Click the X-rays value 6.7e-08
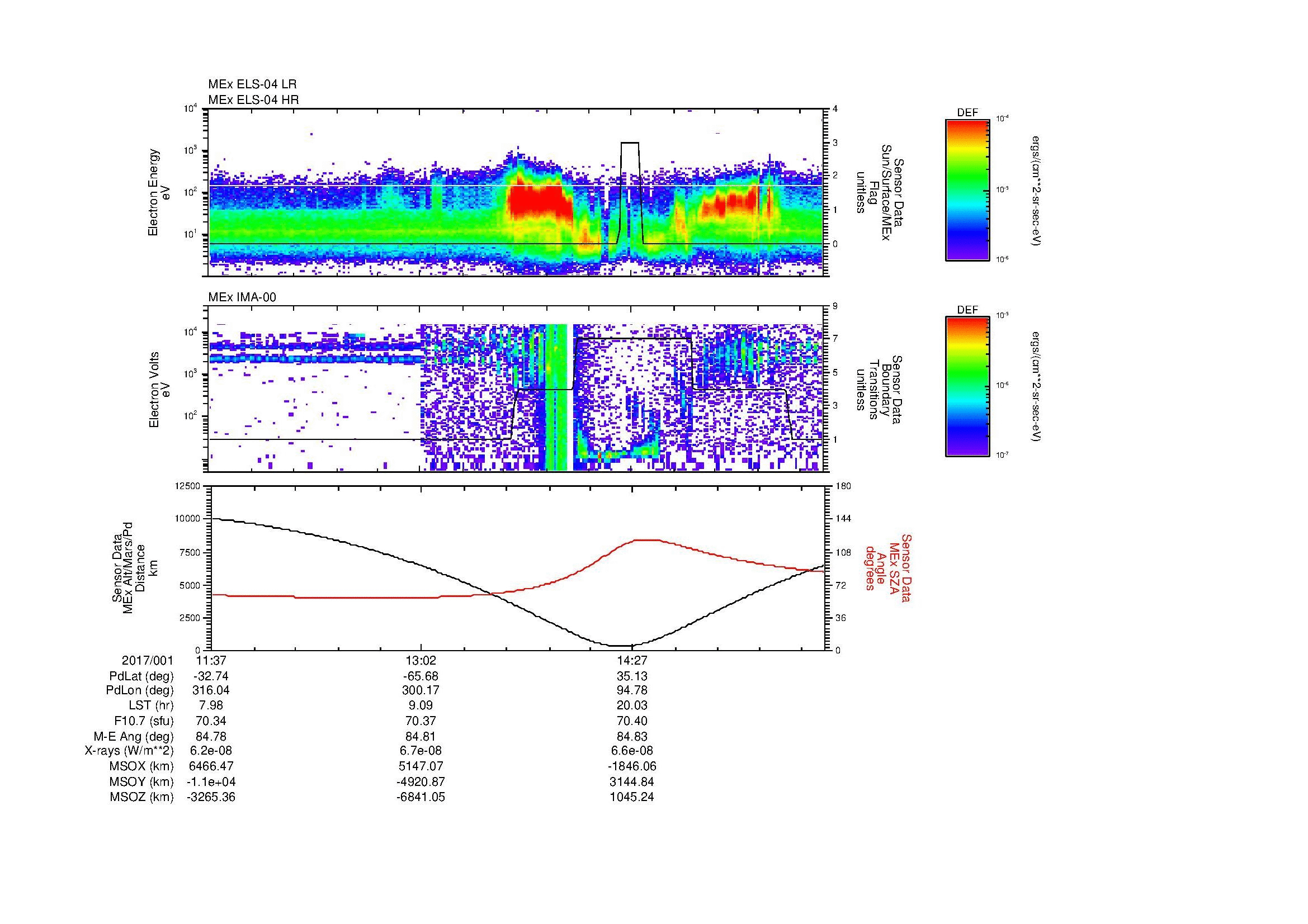The image size is (1308, 924). pyautogui.click(x=421, y=751)
